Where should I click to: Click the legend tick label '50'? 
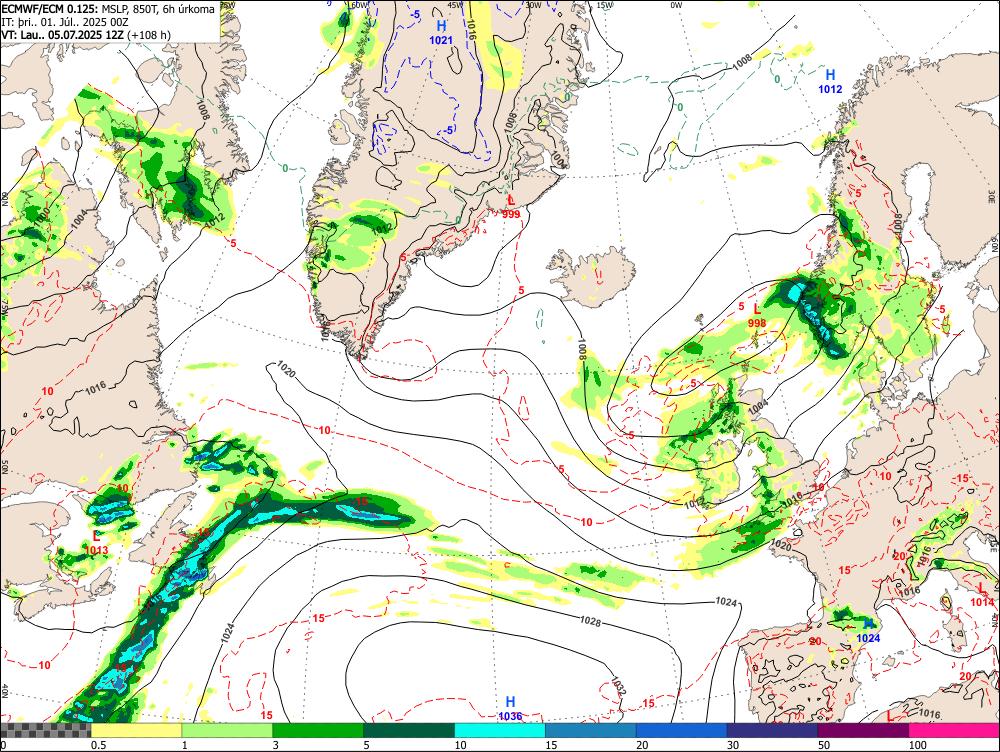click(824, 745)
